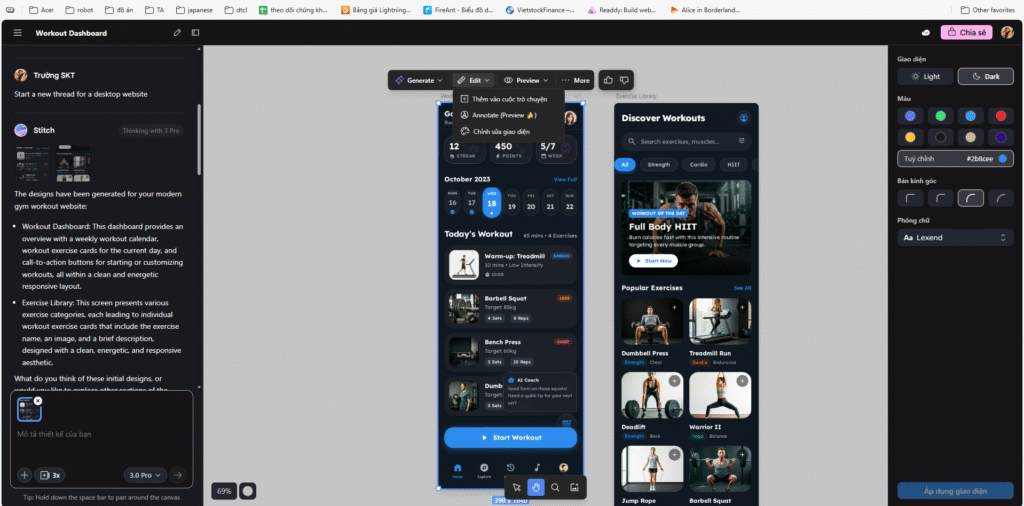Pick the green color swatch
1024x506 pixels.
(x=940, y=116)
